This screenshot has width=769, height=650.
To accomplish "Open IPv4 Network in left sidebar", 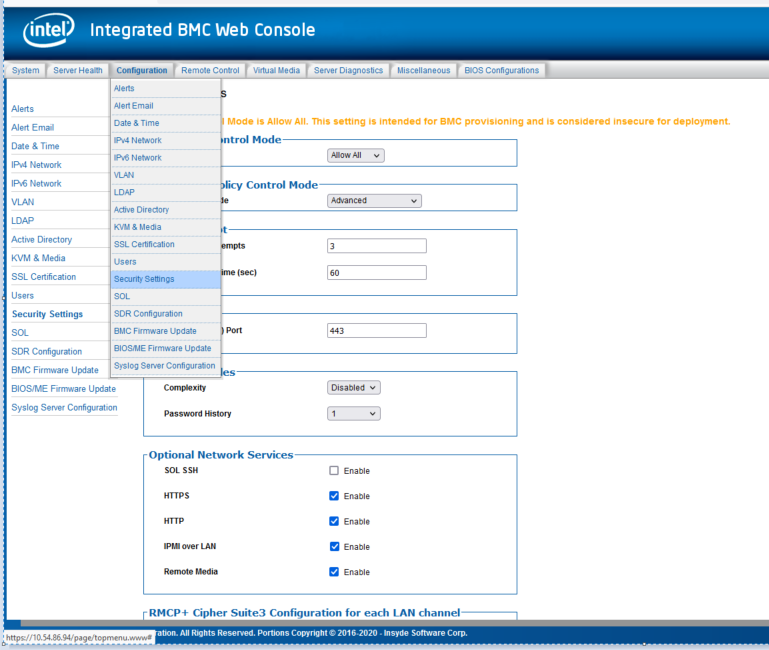I will click(x=36, y=165).
